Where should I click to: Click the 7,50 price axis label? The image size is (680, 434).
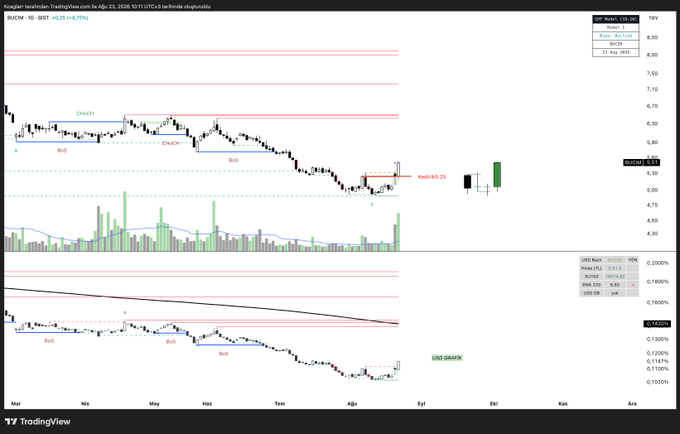pos(652,74)
